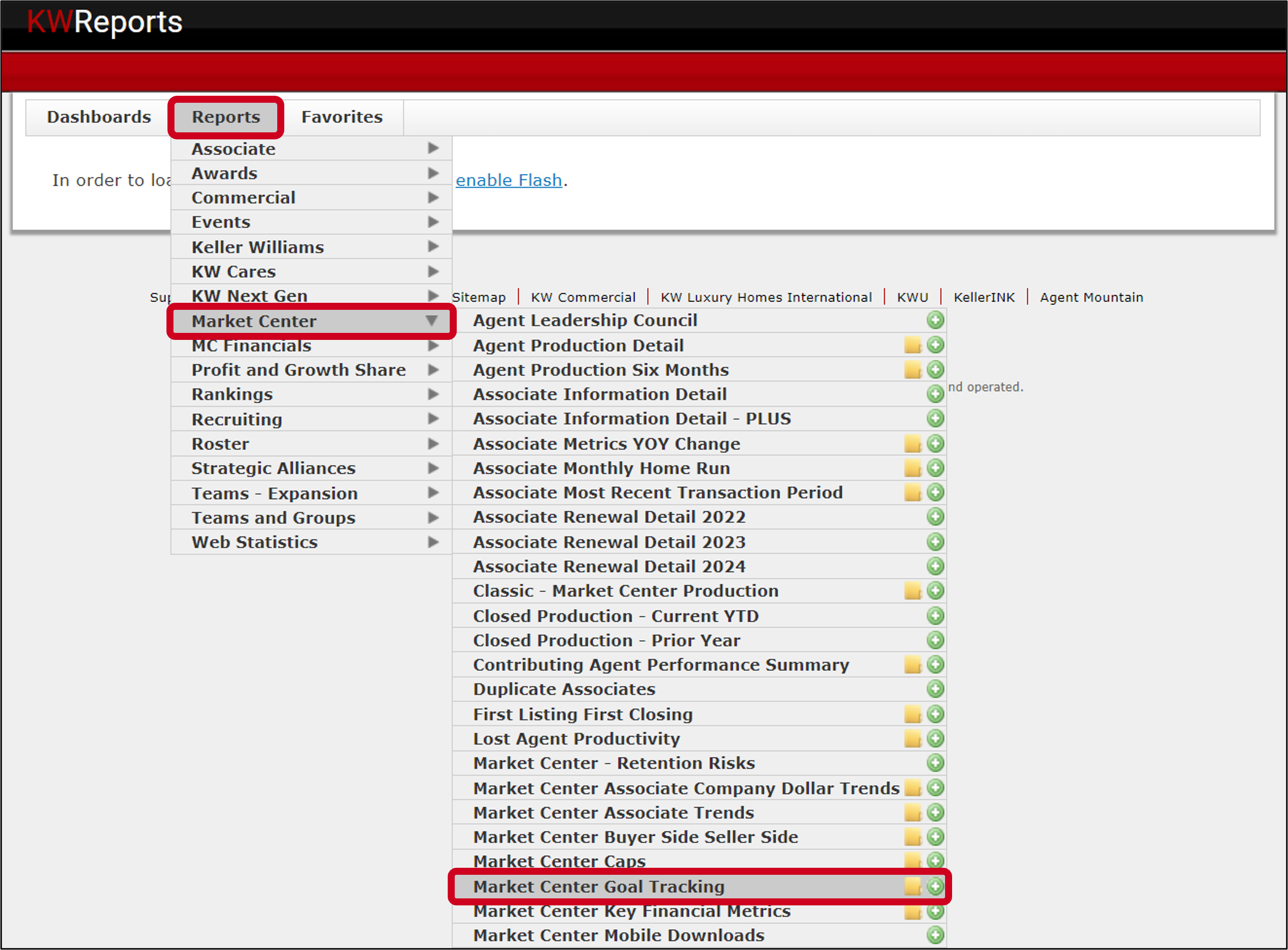This screenshot has height=950, width=1288.
Task: Click folder icon for Classic - Market Center Production
Action: [x=912, y=591]
